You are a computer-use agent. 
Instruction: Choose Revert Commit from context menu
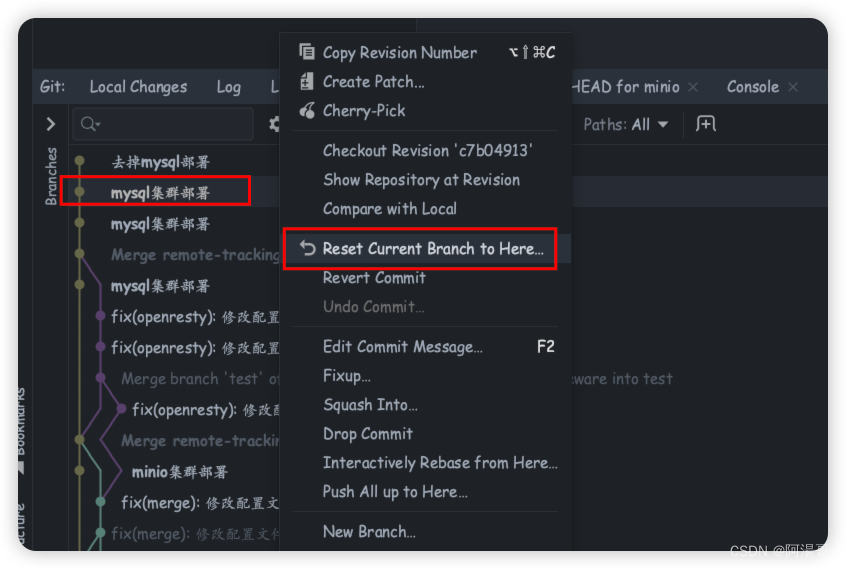(x=374, y=278)
